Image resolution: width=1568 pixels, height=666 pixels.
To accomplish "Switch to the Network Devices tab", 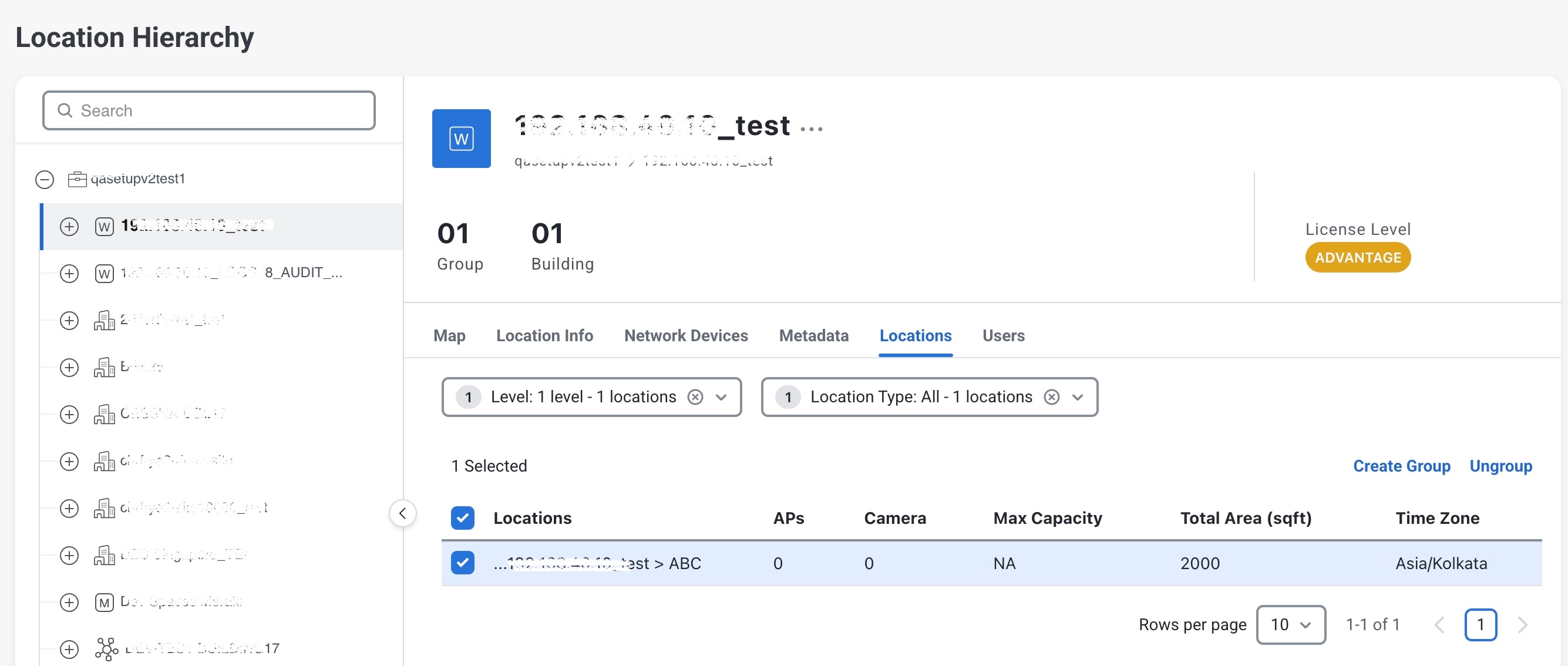I will pos(686,335).
